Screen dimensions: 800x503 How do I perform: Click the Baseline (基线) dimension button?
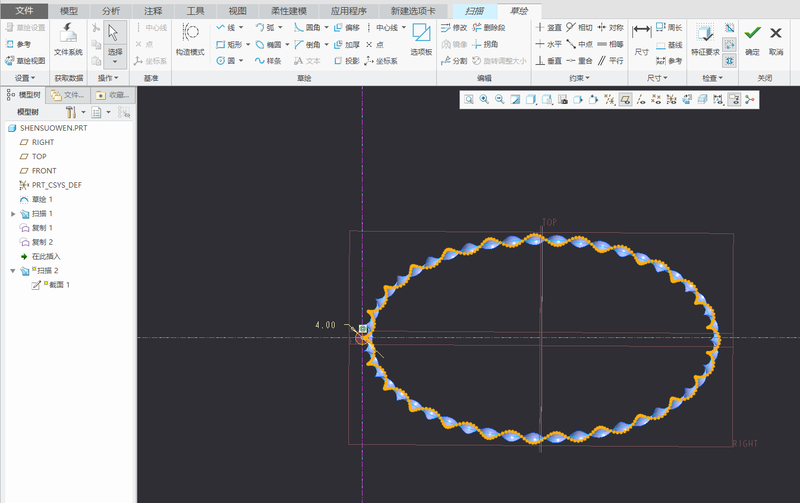tap(669, 45)
